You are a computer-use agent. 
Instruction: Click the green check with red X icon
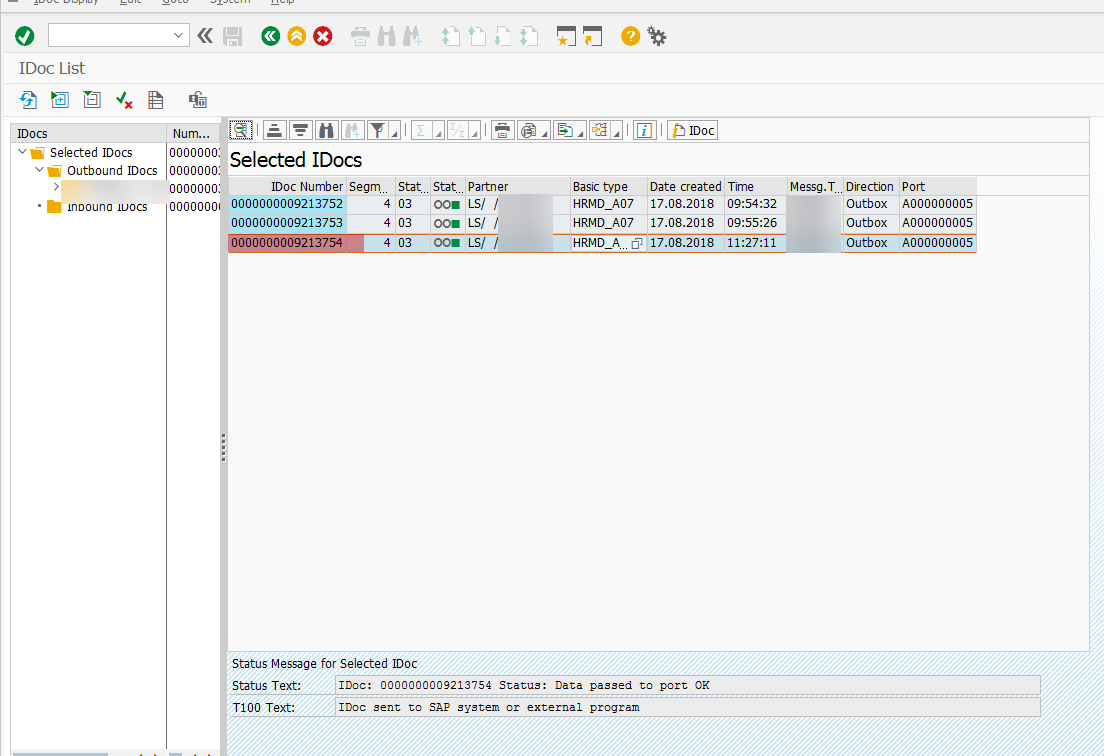pyautogui.click(x=124, y=100)
